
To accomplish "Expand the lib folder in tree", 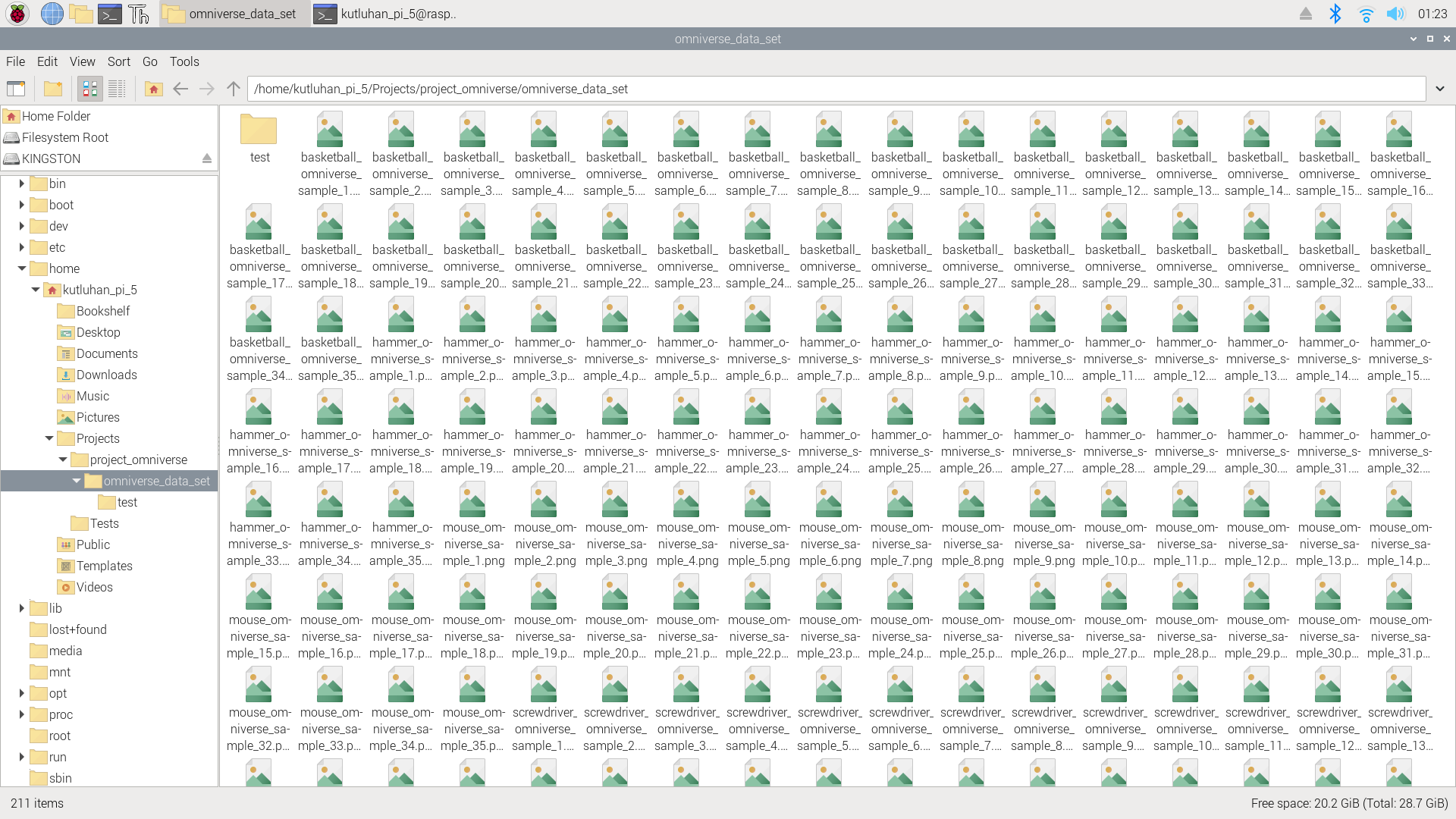I will [x=21, y=608].
